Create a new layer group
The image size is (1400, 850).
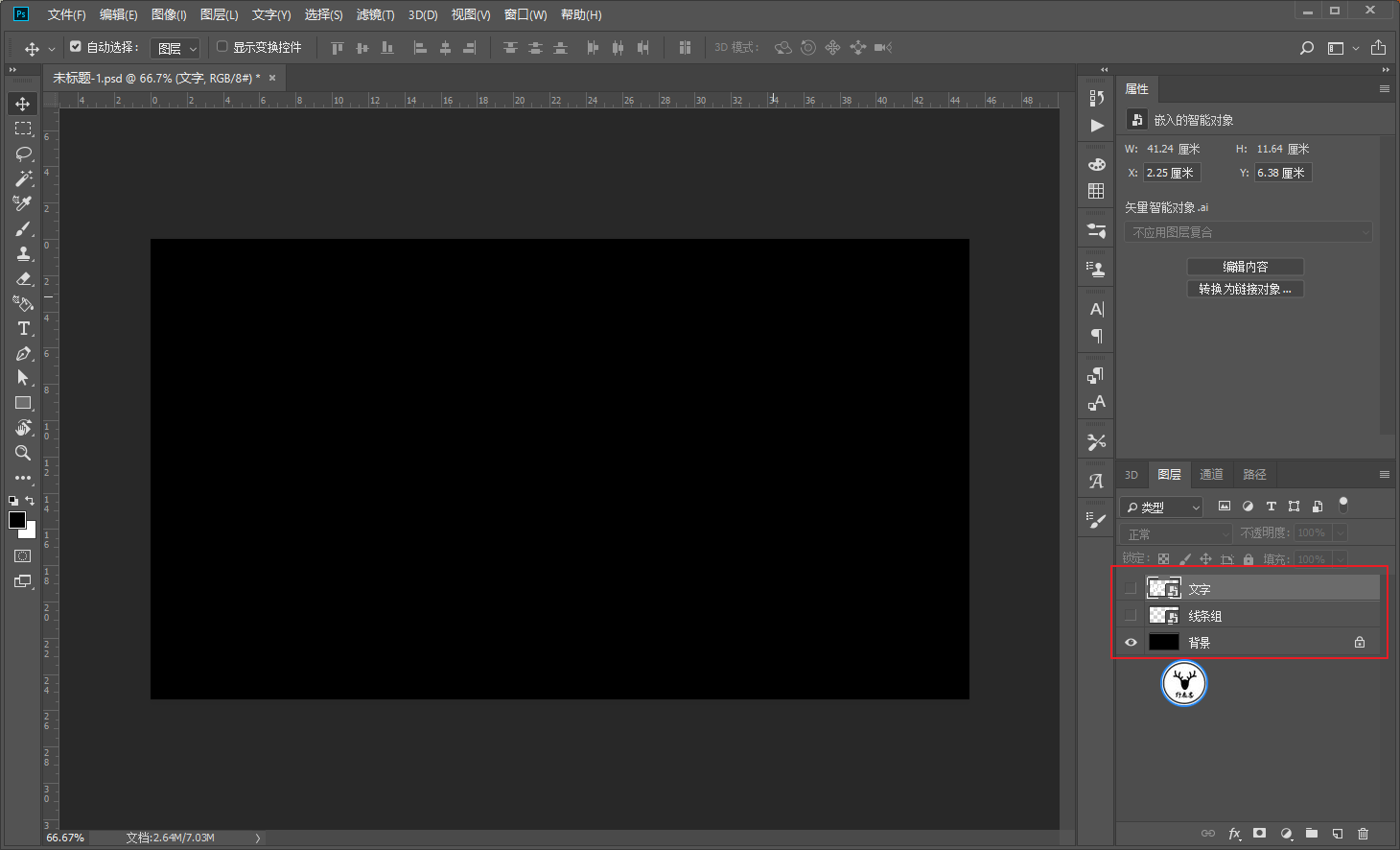tap(1312, 834)
